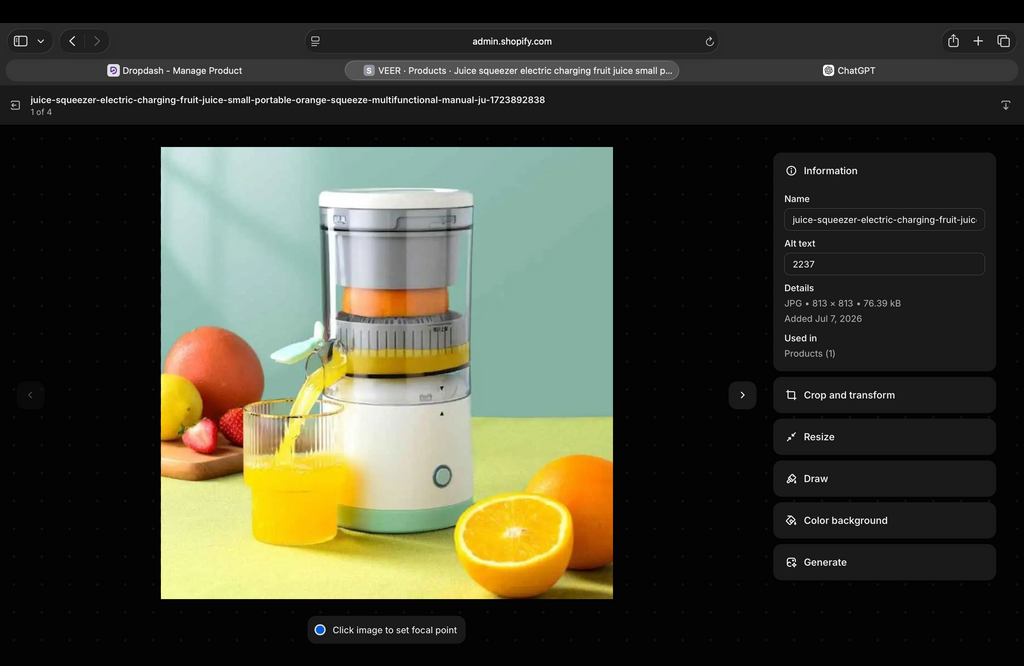Show the tab overview icon
The image size is (1024, 666).
[x=1004, y=41]
